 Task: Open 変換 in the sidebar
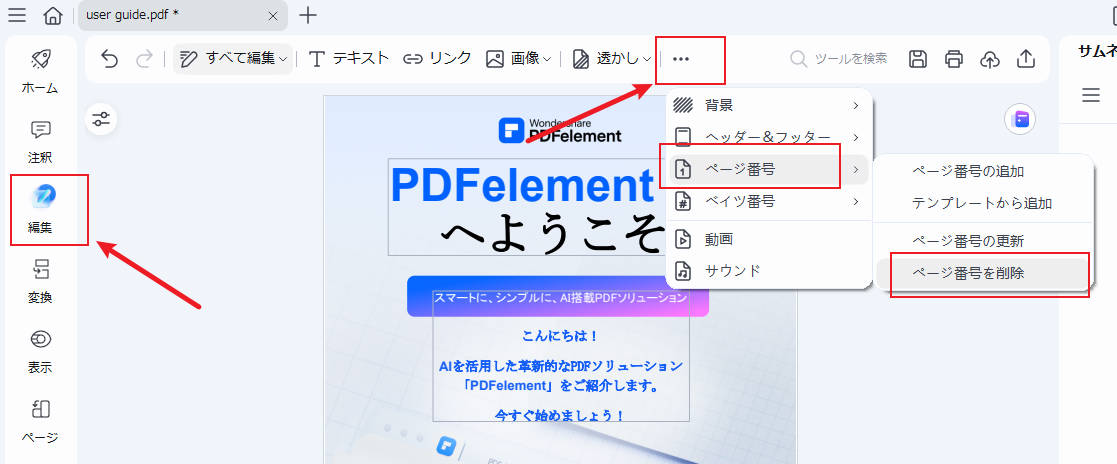click(x=41, y=281)
